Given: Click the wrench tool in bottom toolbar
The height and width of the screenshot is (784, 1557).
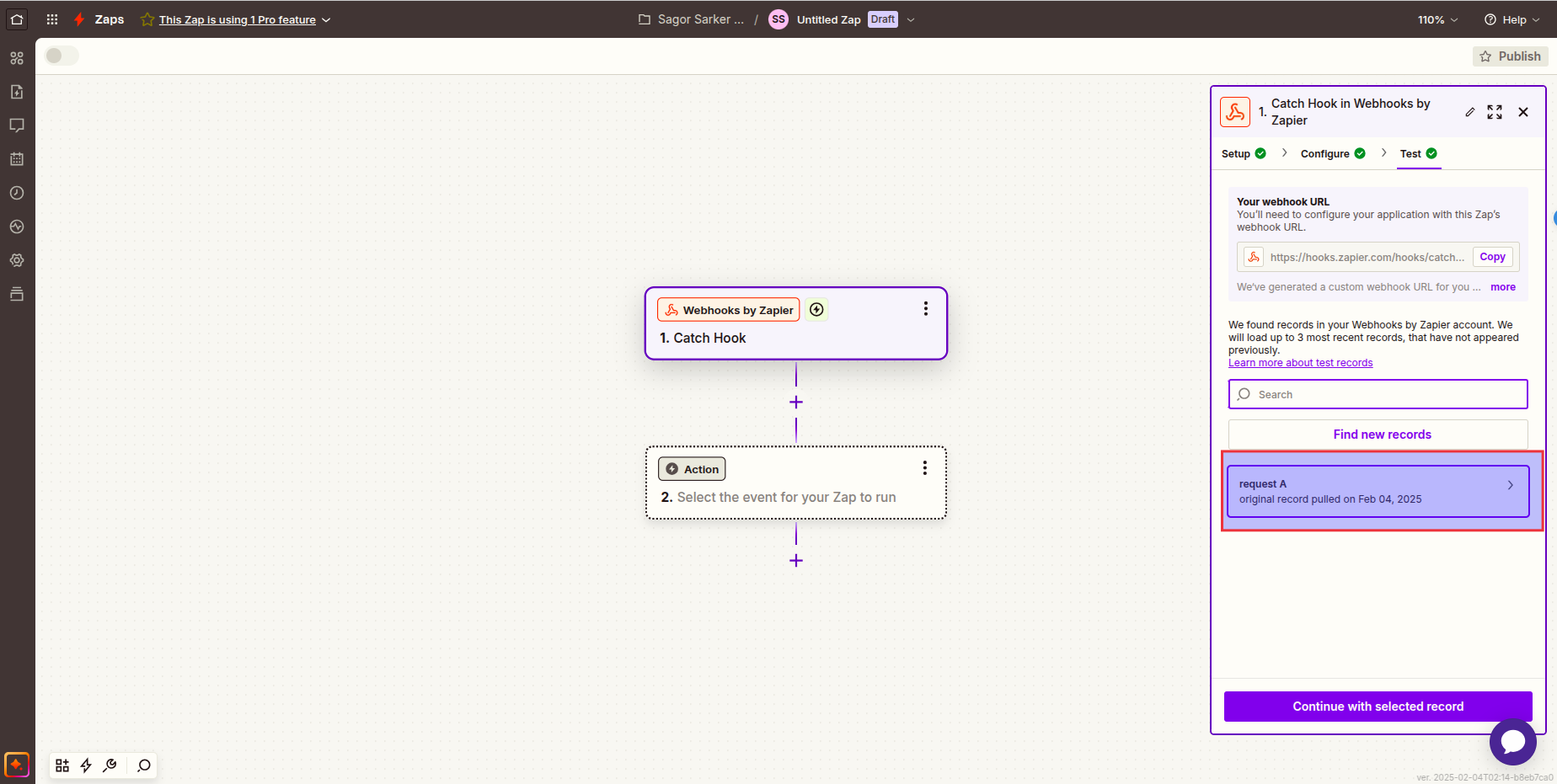Looking at the screenshot, I should tap(110, 765).
